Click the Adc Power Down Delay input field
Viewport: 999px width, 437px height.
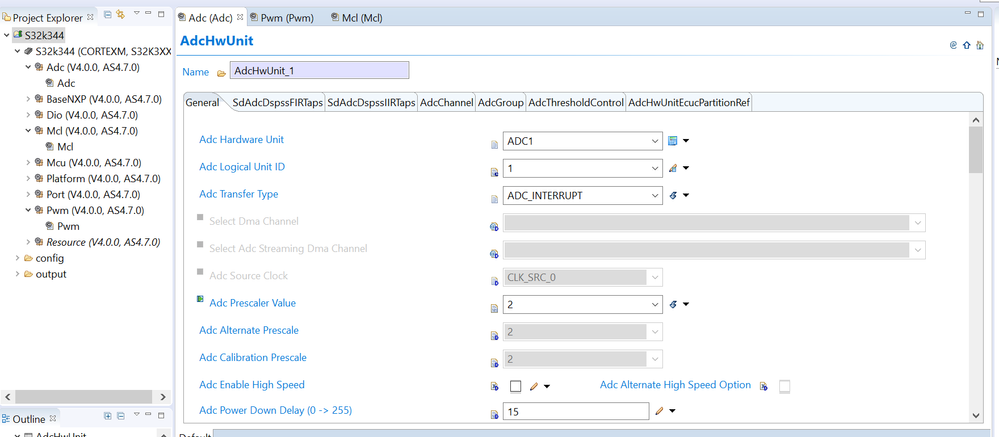click(577, 411)
